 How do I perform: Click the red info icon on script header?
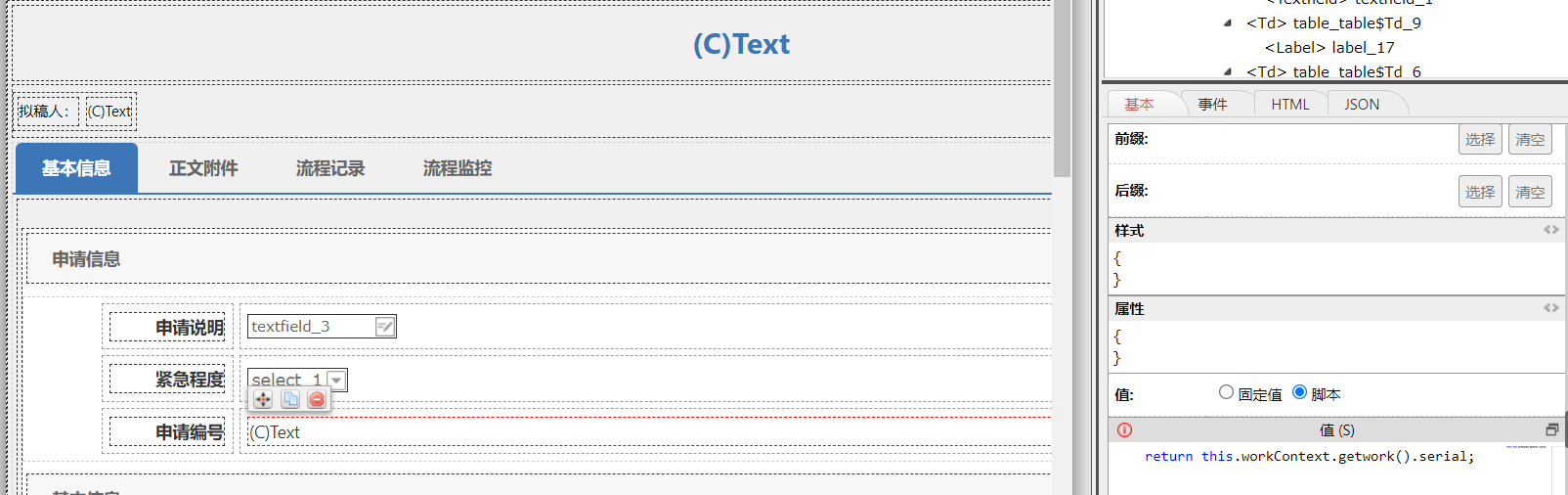pyautogui.click(x=1125, y=430)
